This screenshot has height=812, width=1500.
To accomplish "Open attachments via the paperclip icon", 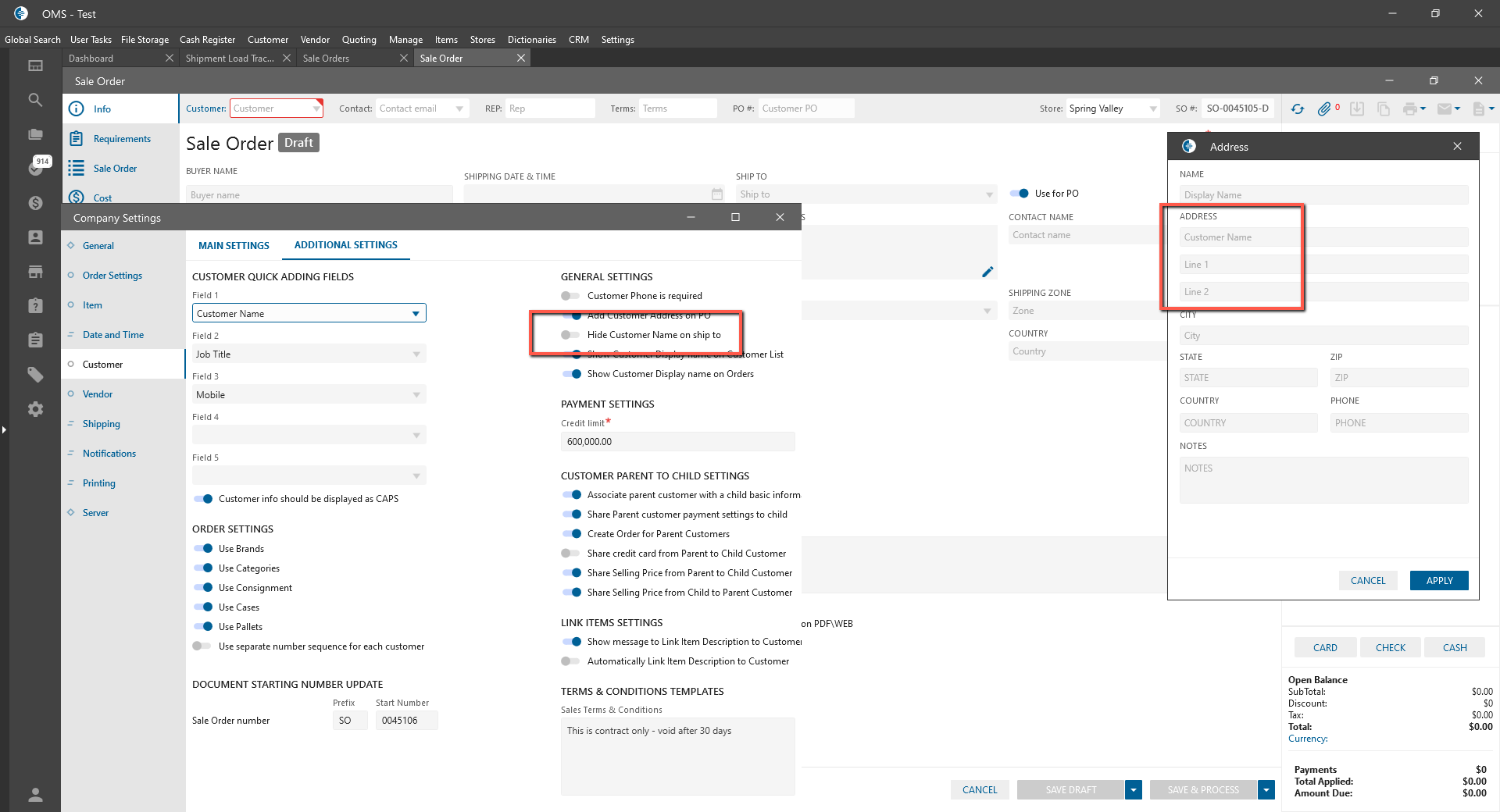I will click(x=1323, y=109).
